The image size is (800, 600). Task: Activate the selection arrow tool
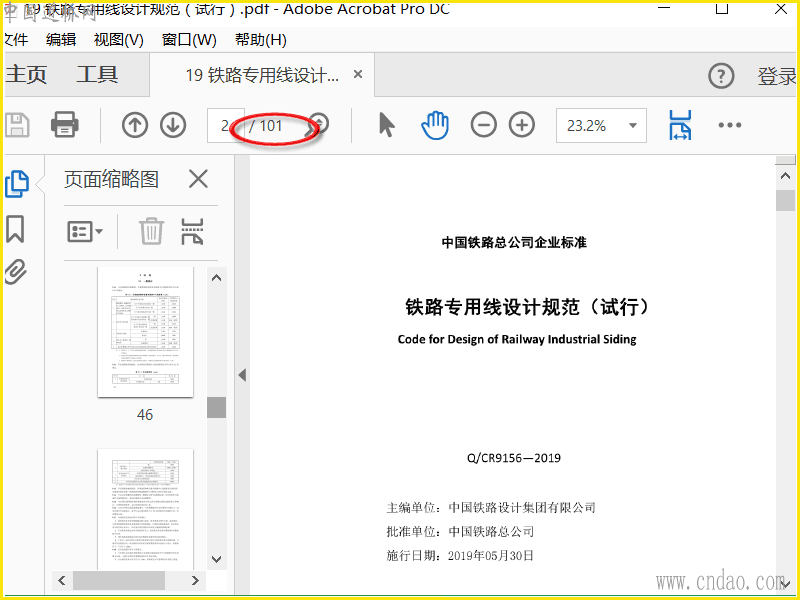click(x=387, y=125)
